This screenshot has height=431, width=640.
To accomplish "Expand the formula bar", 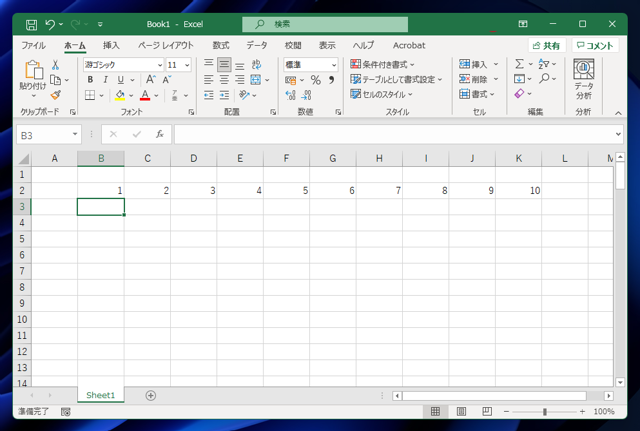I will pos(618,134).
